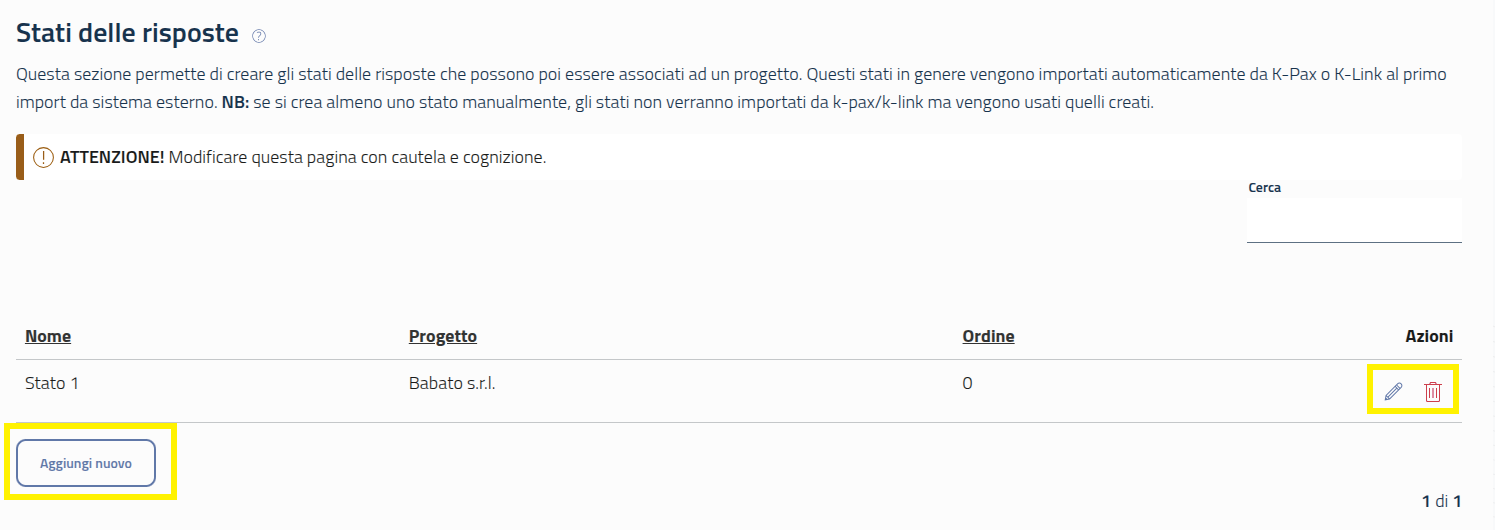Click the Azioni column header
The width and height of the screenshot is (1495, 530).
pyautogui.click(x=1428, y=336)
